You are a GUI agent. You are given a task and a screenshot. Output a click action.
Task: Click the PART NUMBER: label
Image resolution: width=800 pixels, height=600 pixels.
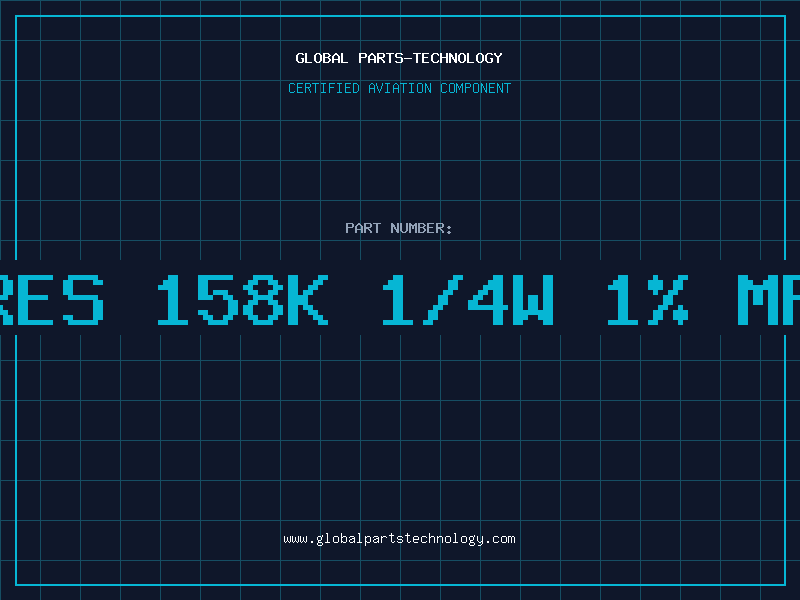click(399, 228)
